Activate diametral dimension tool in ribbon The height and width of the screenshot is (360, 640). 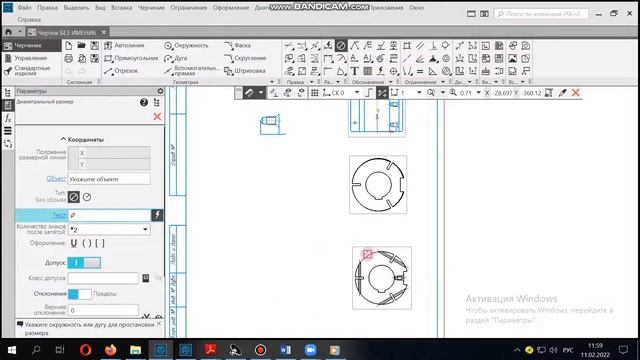click(341, 46)
